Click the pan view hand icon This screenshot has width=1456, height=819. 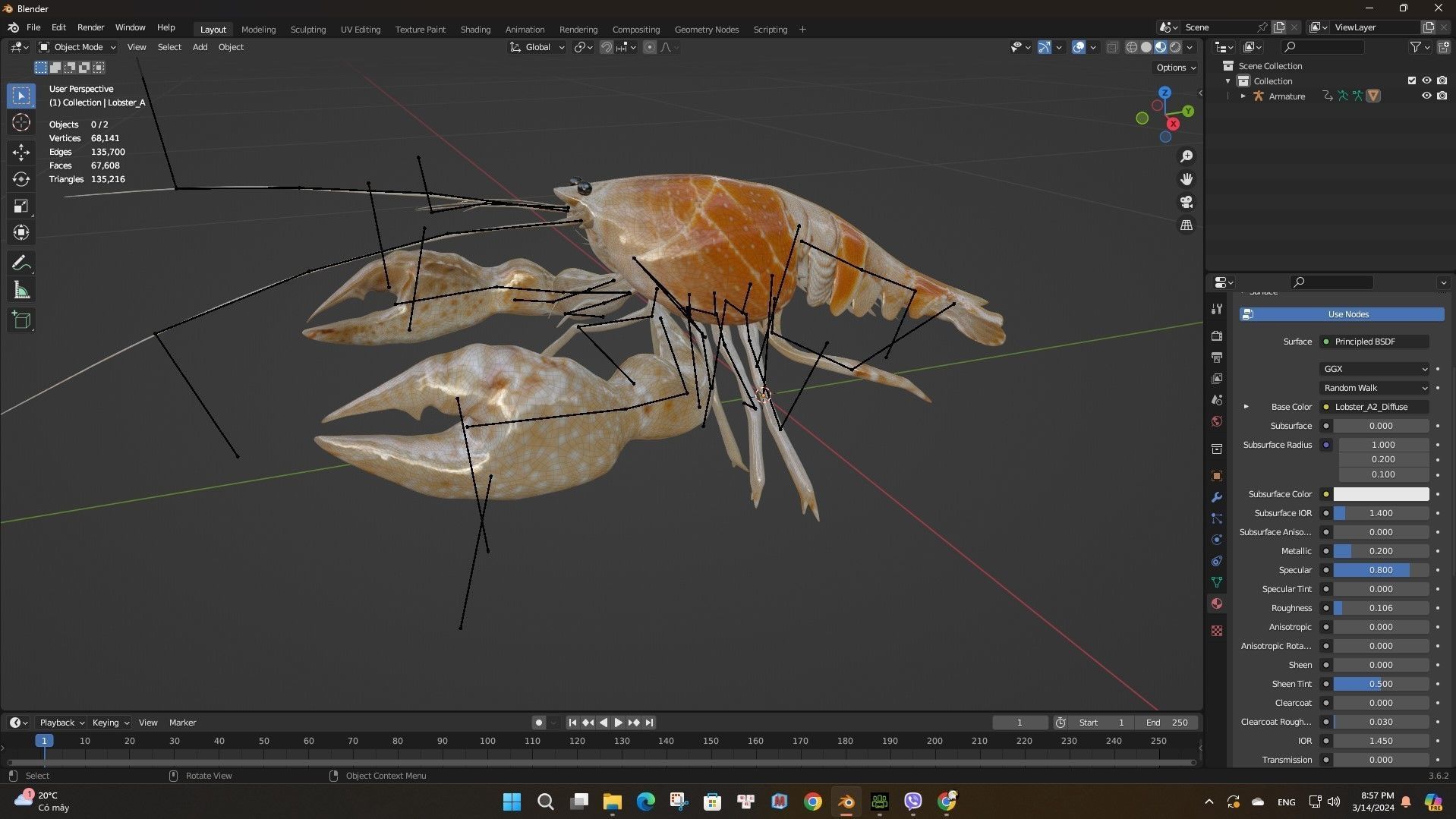(1186, 179)
